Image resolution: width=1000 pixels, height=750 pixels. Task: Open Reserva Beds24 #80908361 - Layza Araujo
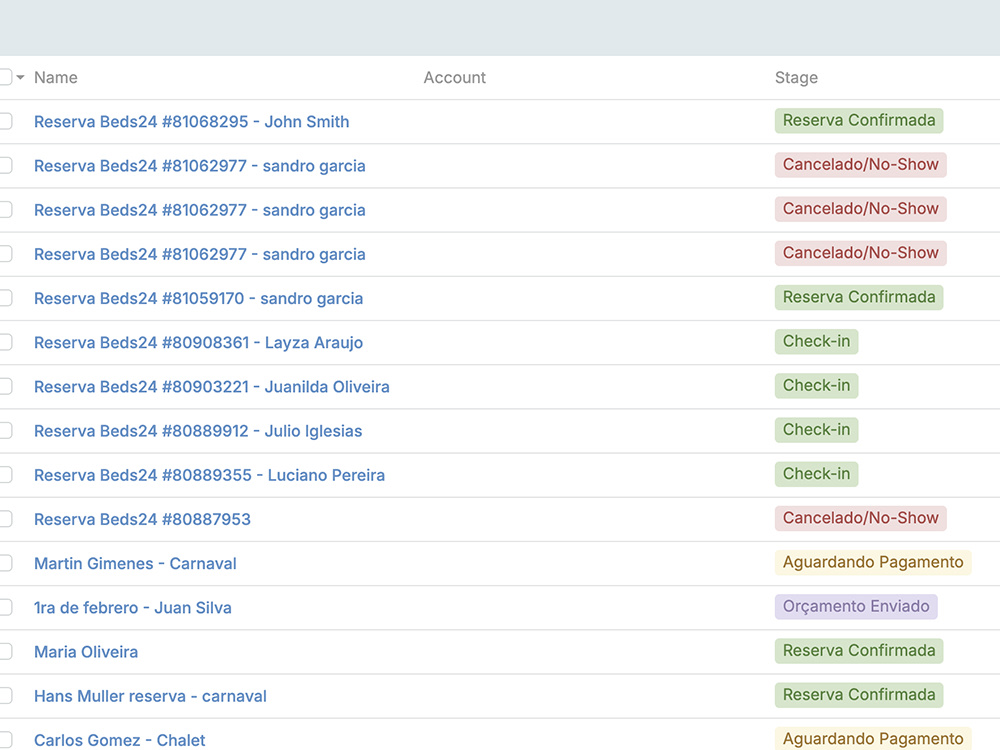(198, 342)
